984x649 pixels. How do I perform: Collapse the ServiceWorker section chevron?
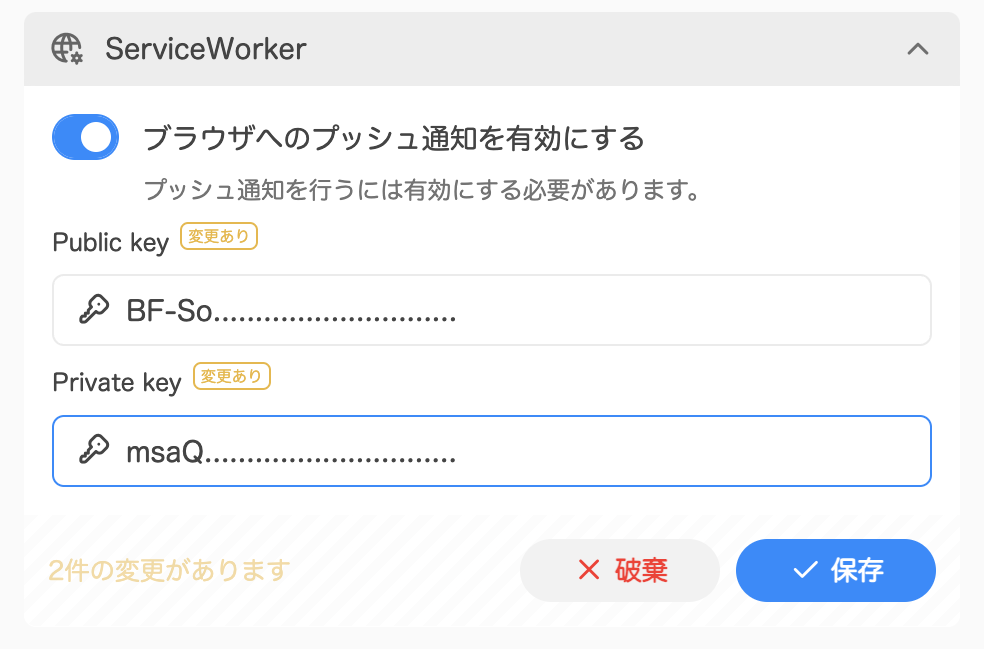tap(917, 49)
